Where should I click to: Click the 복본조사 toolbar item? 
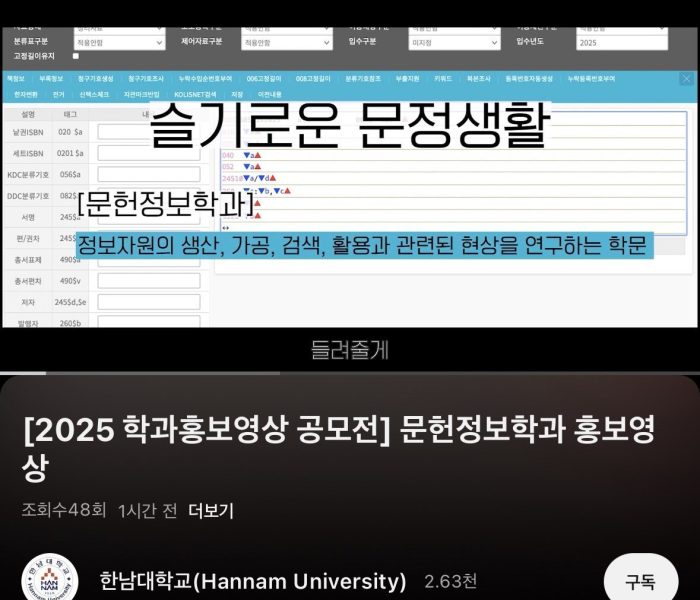479,79
